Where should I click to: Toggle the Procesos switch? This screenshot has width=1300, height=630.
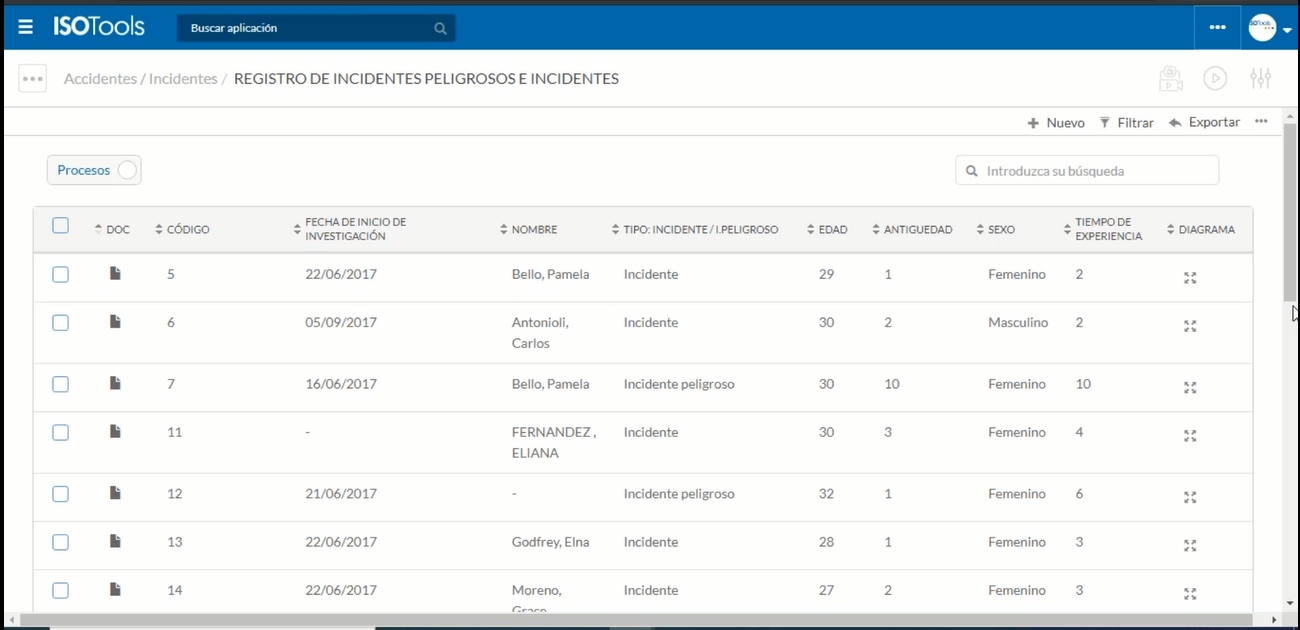click(126, 170)
